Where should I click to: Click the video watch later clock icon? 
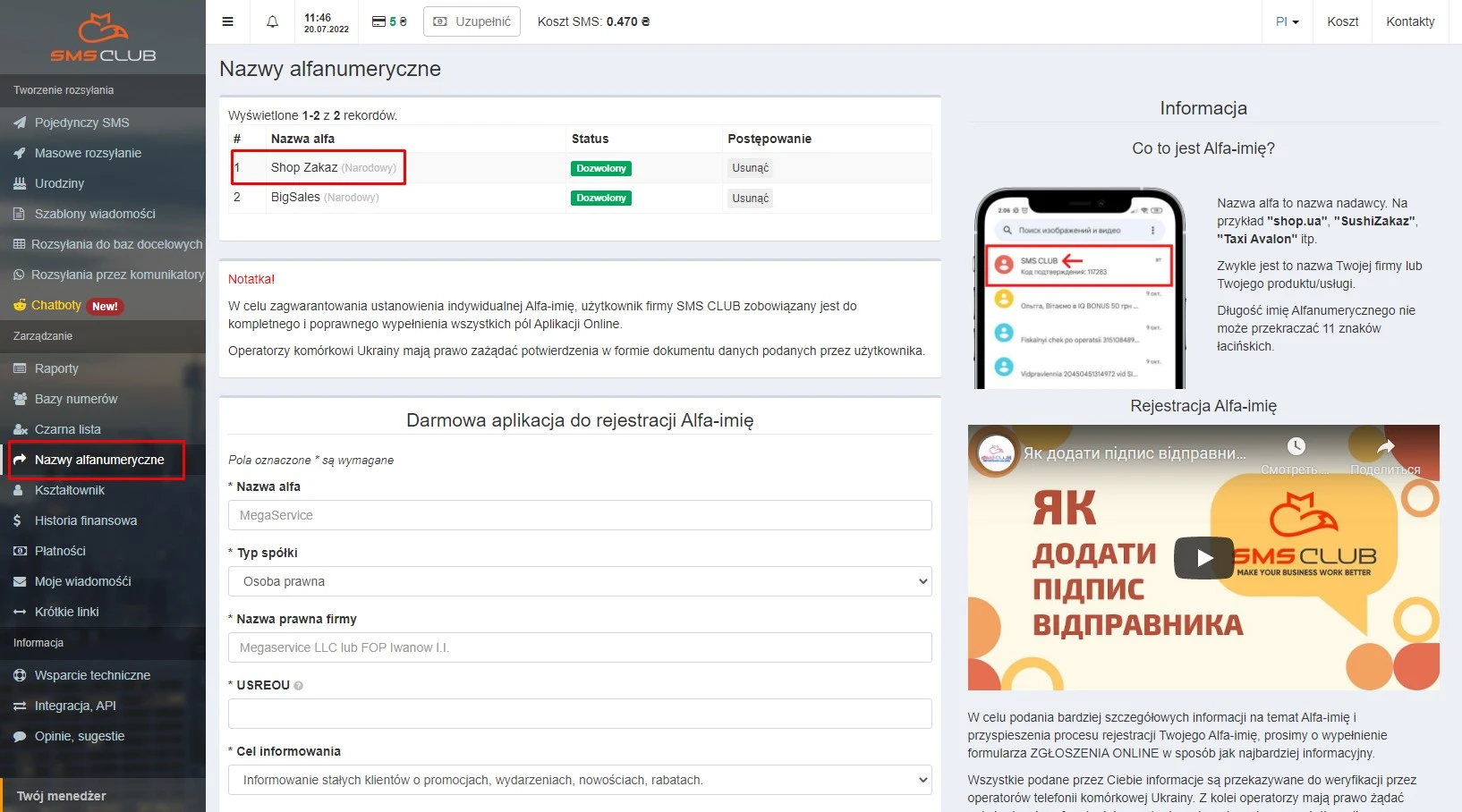click(1296, 447)
